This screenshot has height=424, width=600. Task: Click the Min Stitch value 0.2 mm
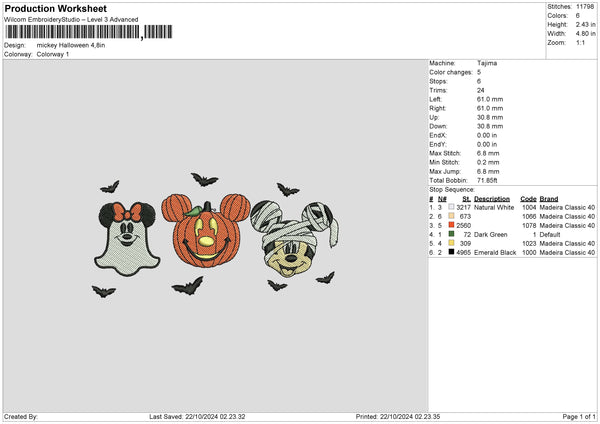click(488, 162)
